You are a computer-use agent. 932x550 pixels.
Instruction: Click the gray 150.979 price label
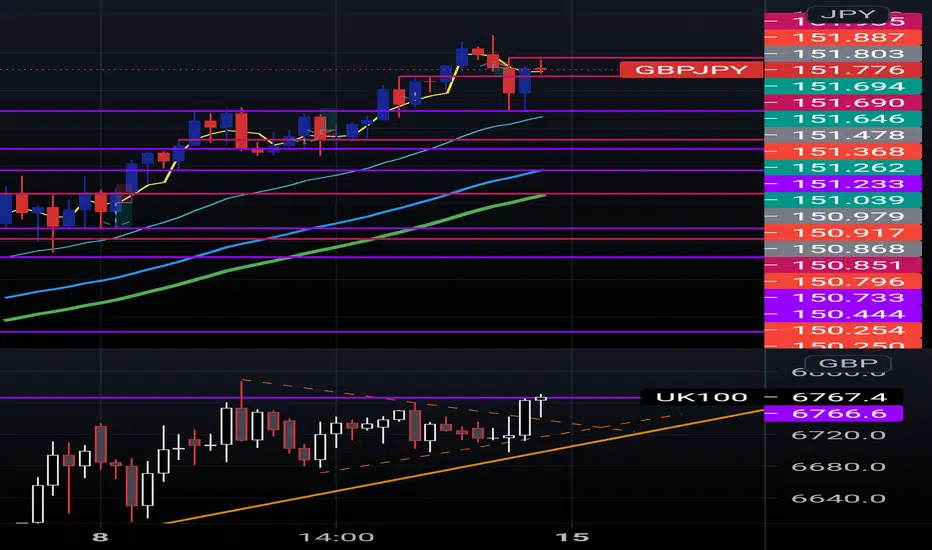[843, 216]
